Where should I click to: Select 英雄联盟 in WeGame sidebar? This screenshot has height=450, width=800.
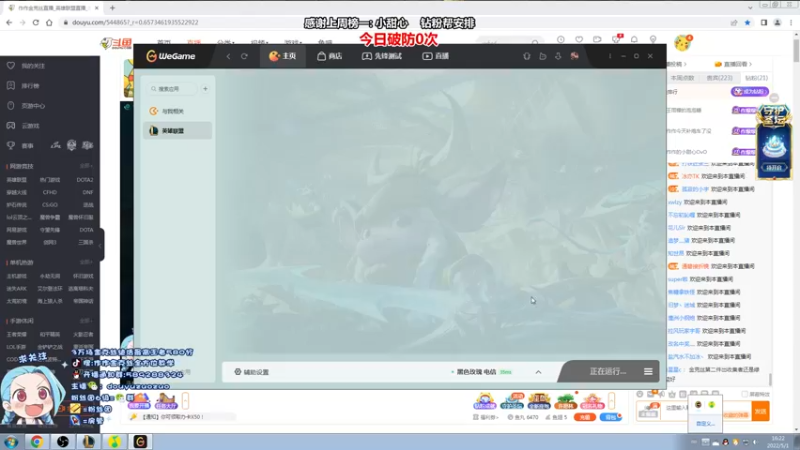click(x=177, y=131)
